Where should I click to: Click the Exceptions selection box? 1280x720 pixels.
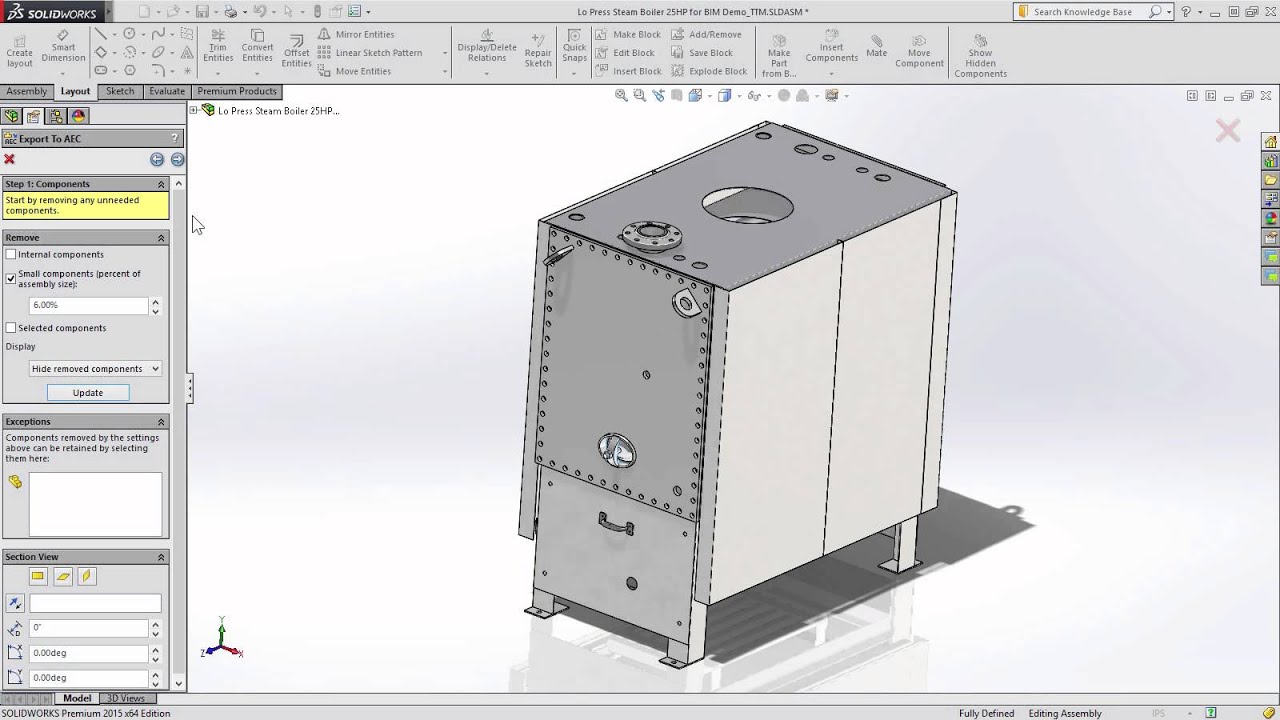[95, 505]
